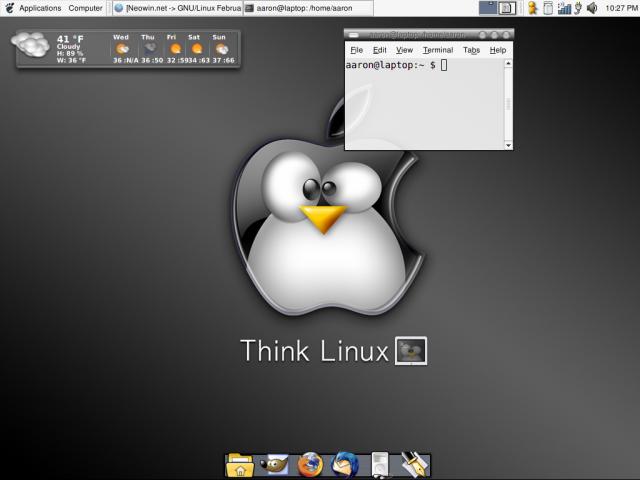Select Wed forecast in the weather widget

121,49
